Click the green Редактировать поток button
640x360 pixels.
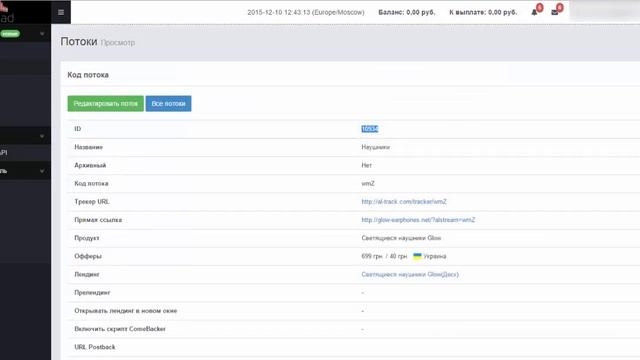click(x=105, y=104)
